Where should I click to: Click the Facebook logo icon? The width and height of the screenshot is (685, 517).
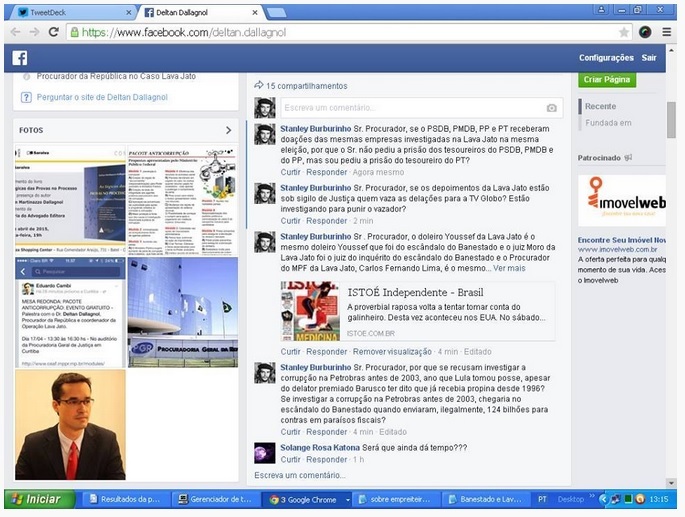click(19, 58)
